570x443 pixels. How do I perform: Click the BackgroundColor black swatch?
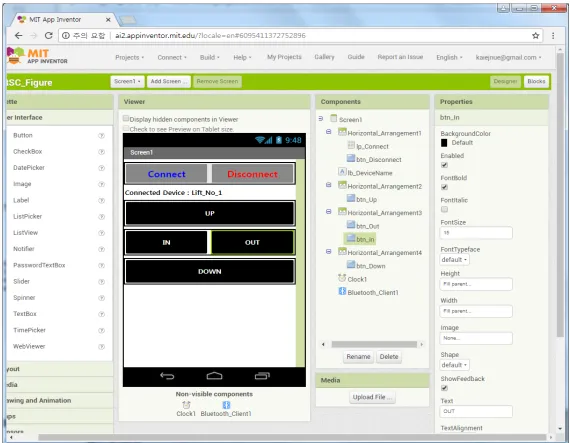click(444, 143)
